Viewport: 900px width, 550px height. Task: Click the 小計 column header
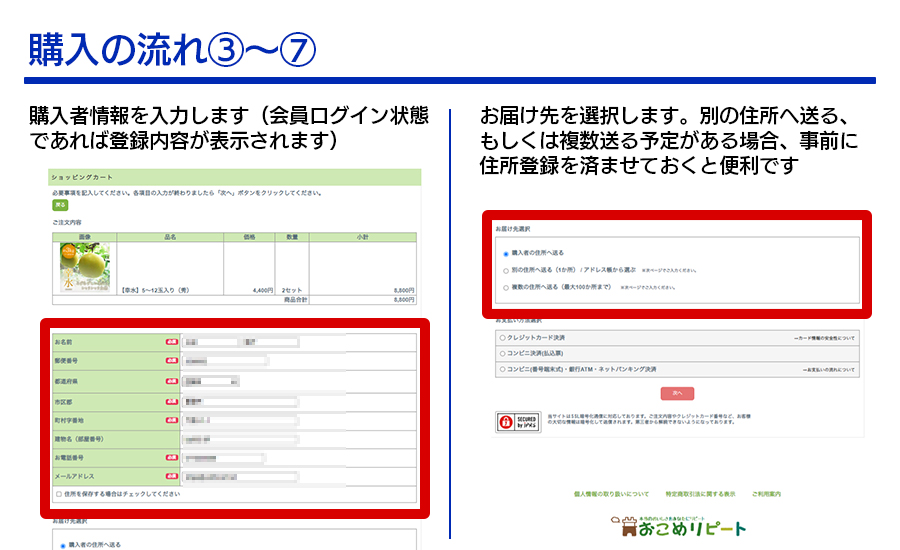point(363,237)
